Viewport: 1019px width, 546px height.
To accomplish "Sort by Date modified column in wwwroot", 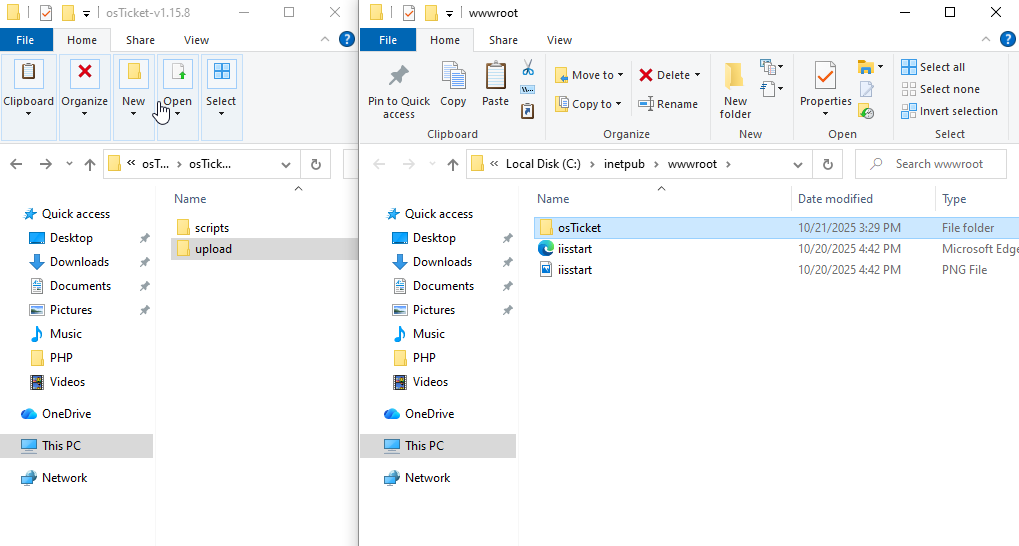I will (835, 199).
